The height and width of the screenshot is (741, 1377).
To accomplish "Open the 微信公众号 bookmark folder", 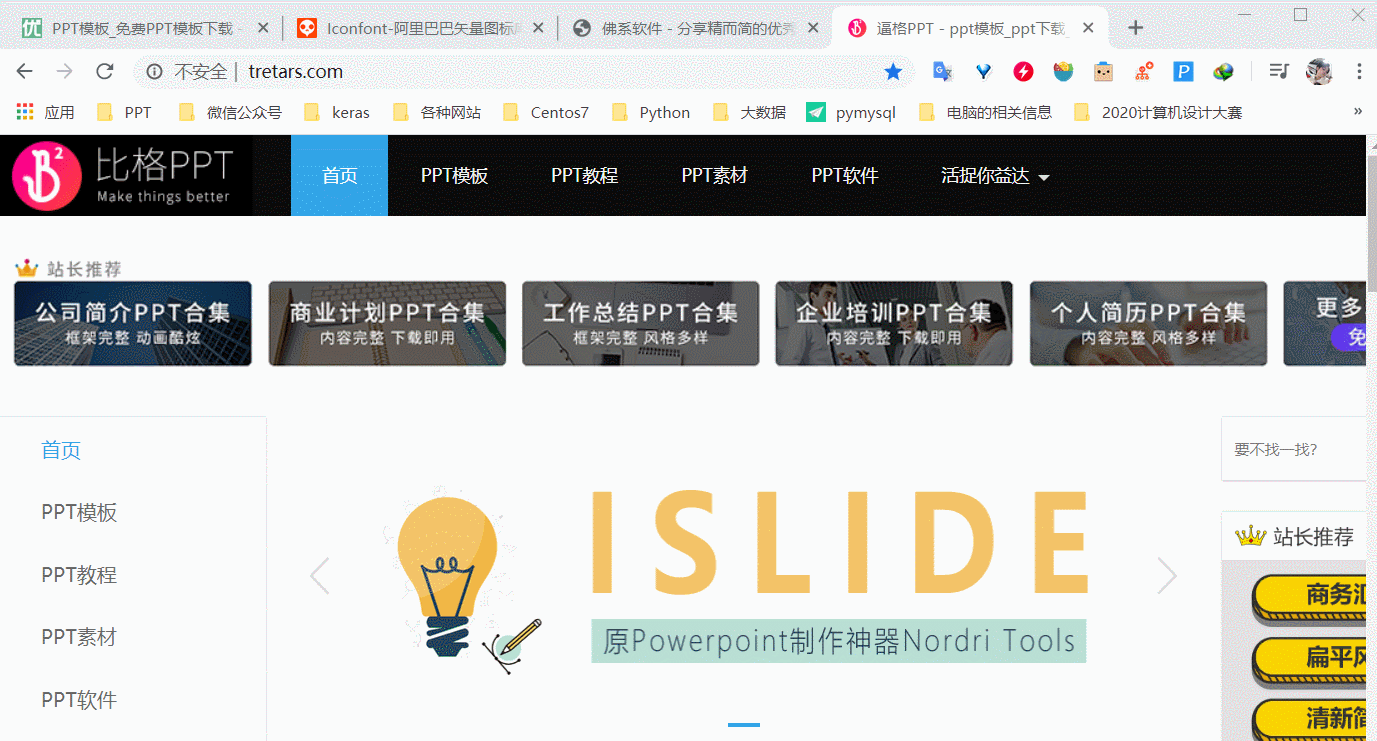I will [x=229, y=112].
